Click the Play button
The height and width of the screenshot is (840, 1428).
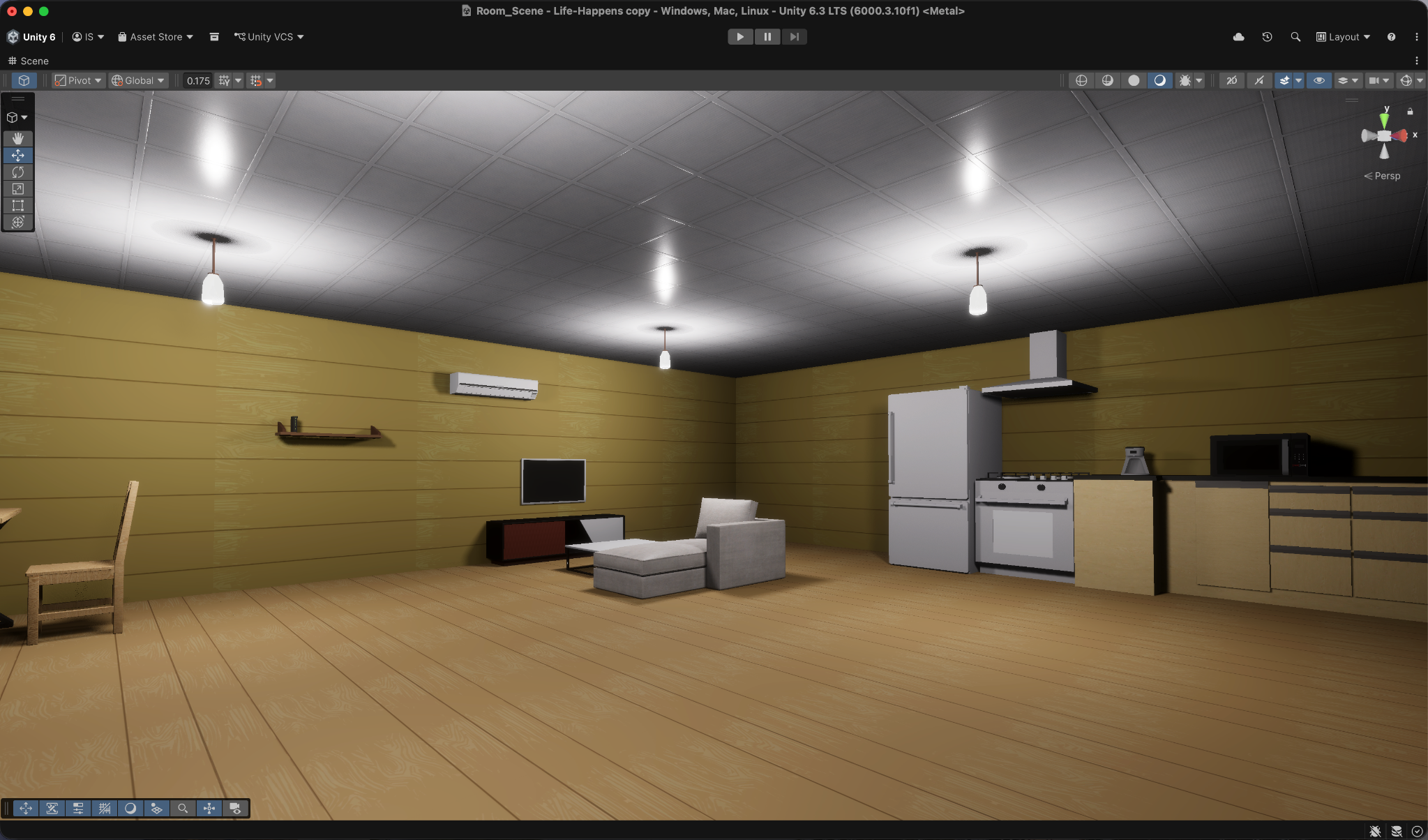(x=740, y=37)
